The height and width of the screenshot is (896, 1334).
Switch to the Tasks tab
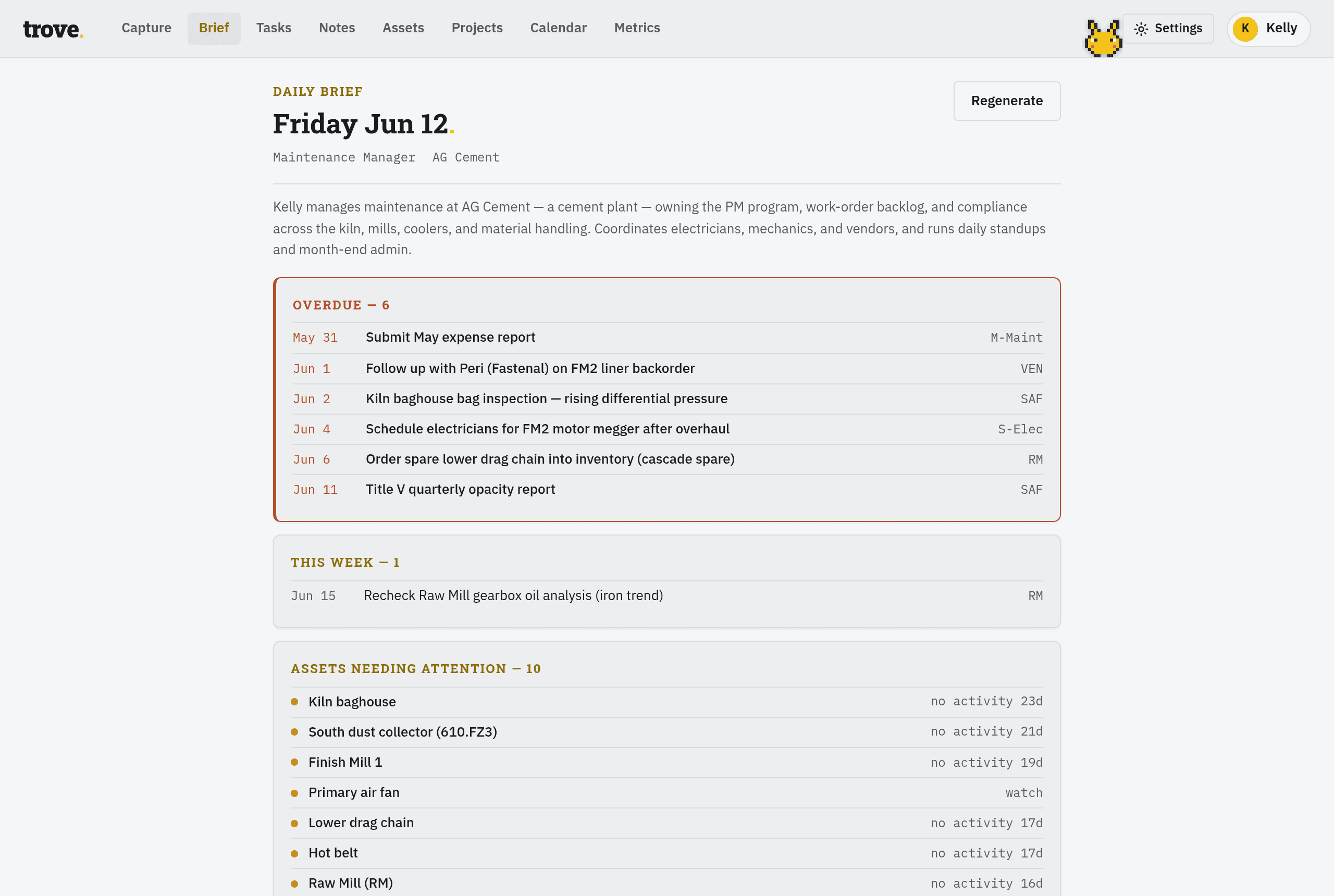click(x=274, y=28)
